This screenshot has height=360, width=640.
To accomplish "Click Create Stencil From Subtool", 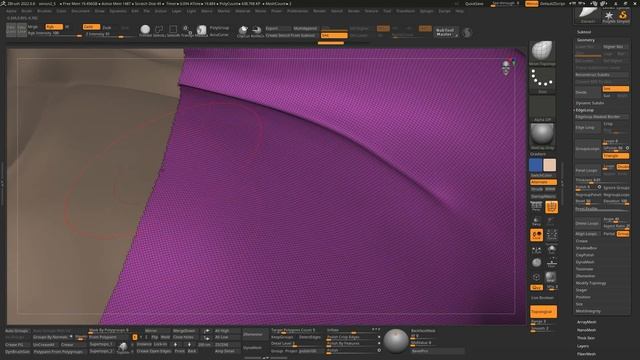I will point(291,36).
